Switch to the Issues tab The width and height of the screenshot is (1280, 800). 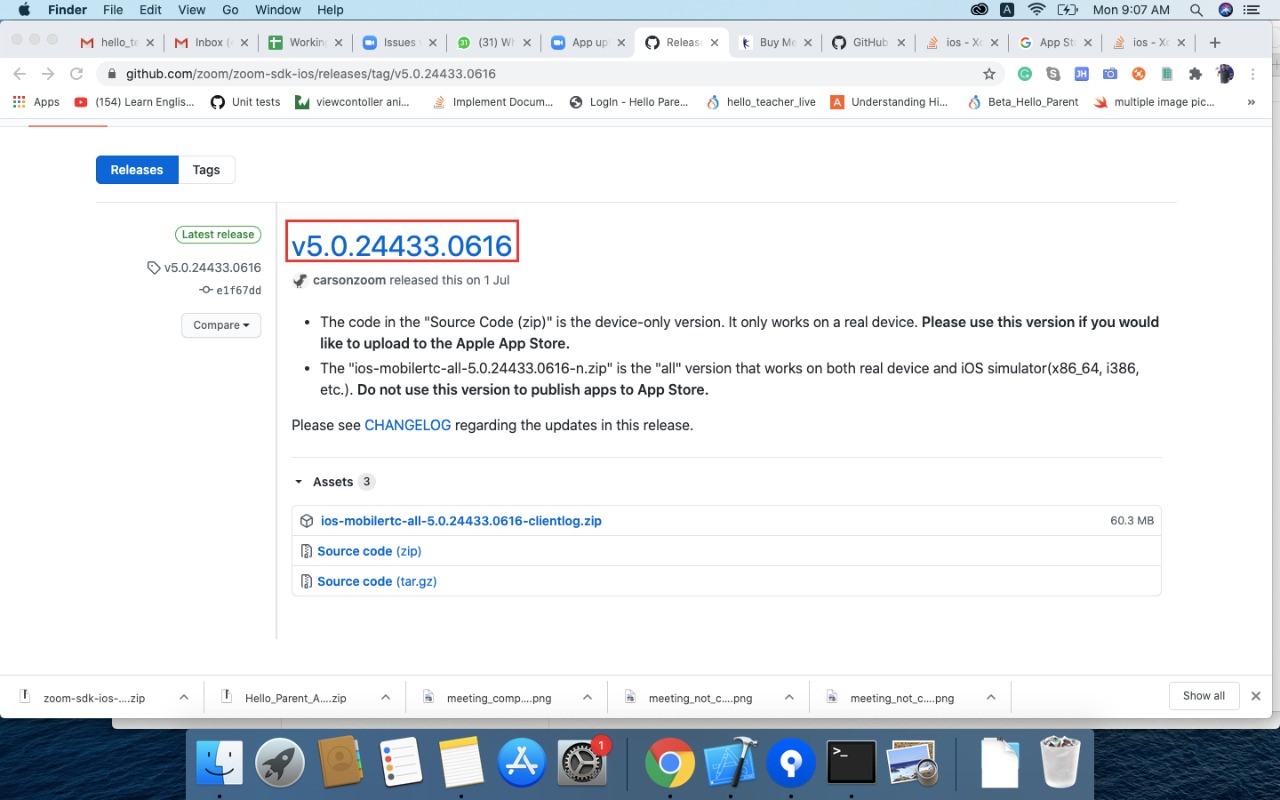click(399, 42)
